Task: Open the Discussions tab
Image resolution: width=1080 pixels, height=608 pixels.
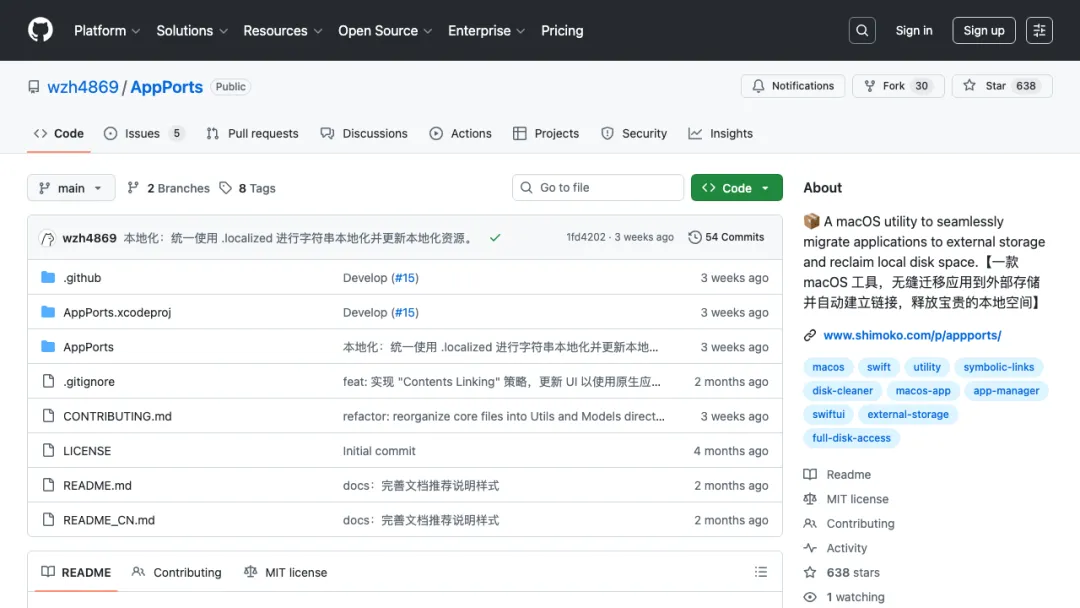Action: 364,134
